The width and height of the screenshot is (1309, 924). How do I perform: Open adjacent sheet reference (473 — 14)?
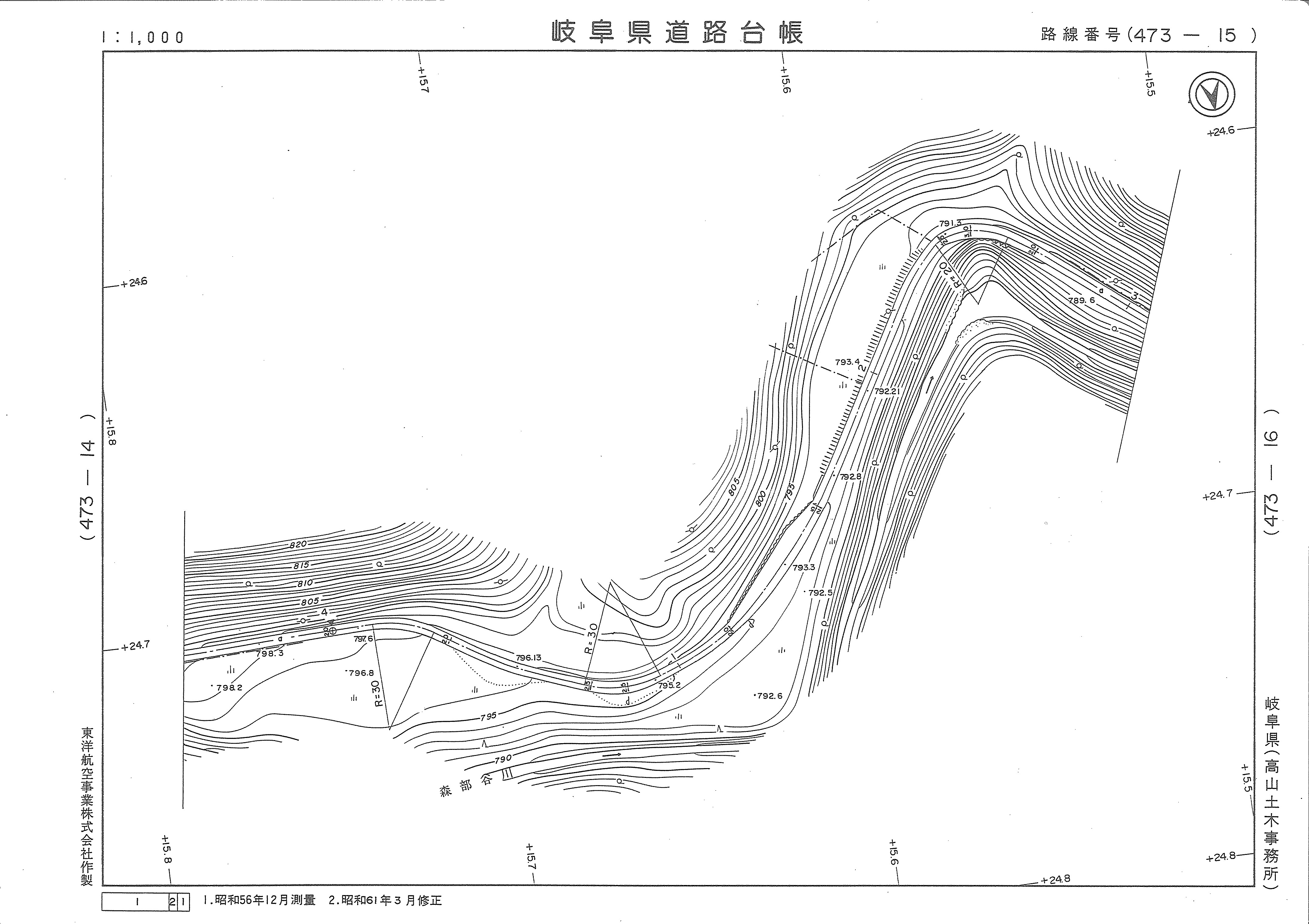88,478
